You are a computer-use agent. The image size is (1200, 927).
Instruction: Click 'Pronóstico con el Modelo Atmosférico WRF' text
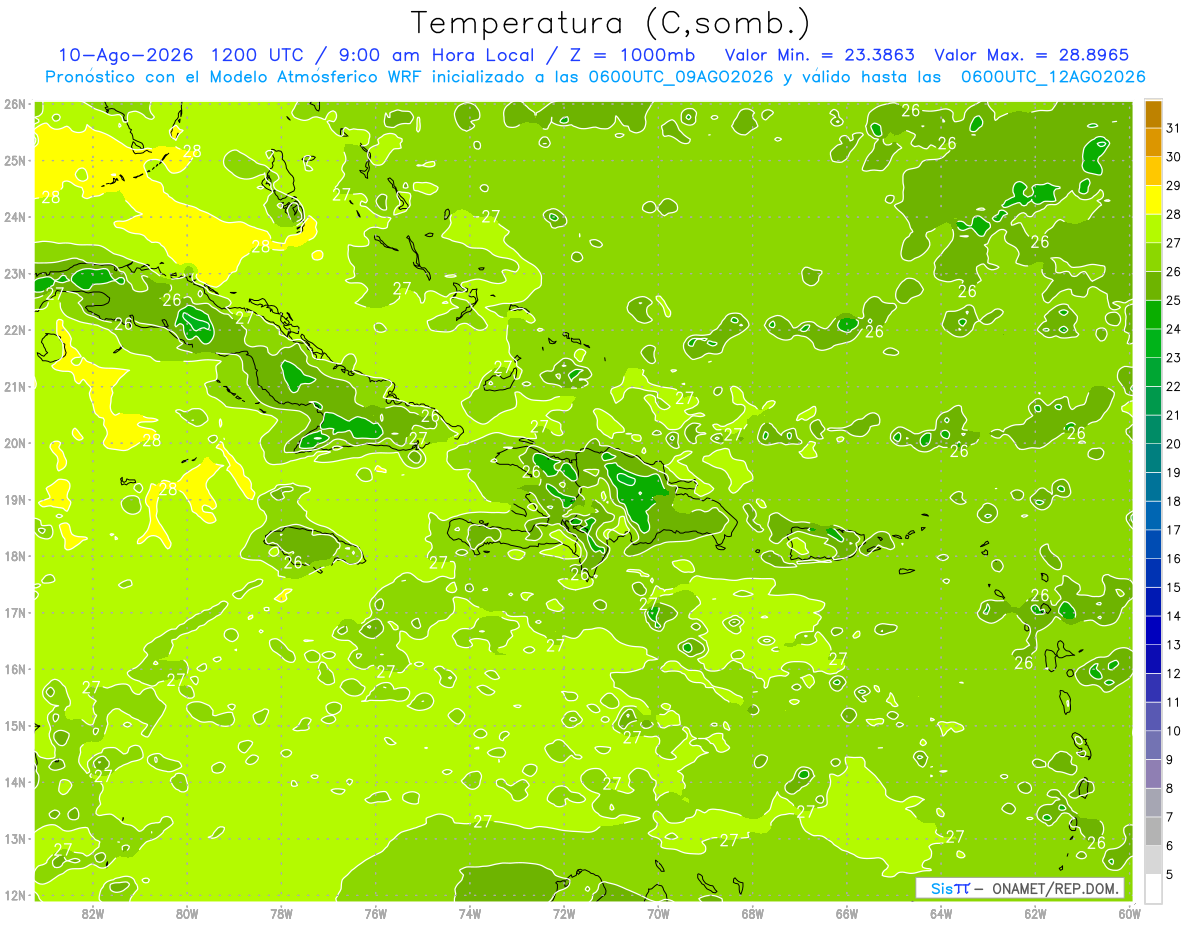tap(234, 76)
